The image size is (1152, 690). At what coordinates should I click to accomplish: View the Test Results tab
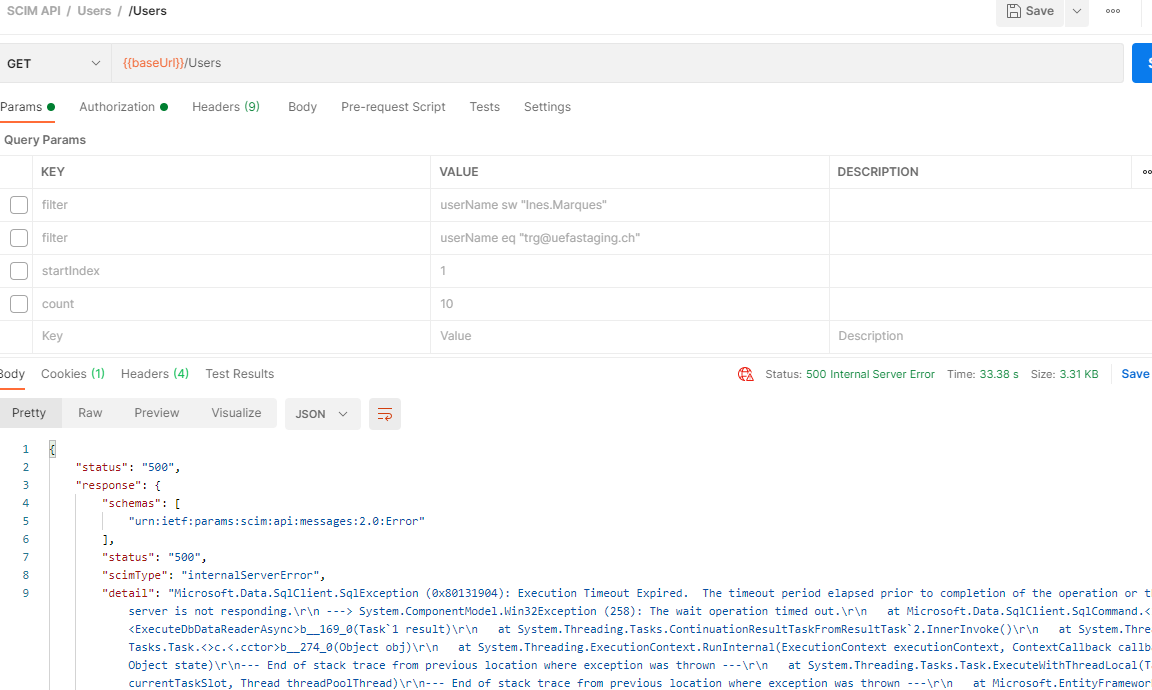point(239,374)
